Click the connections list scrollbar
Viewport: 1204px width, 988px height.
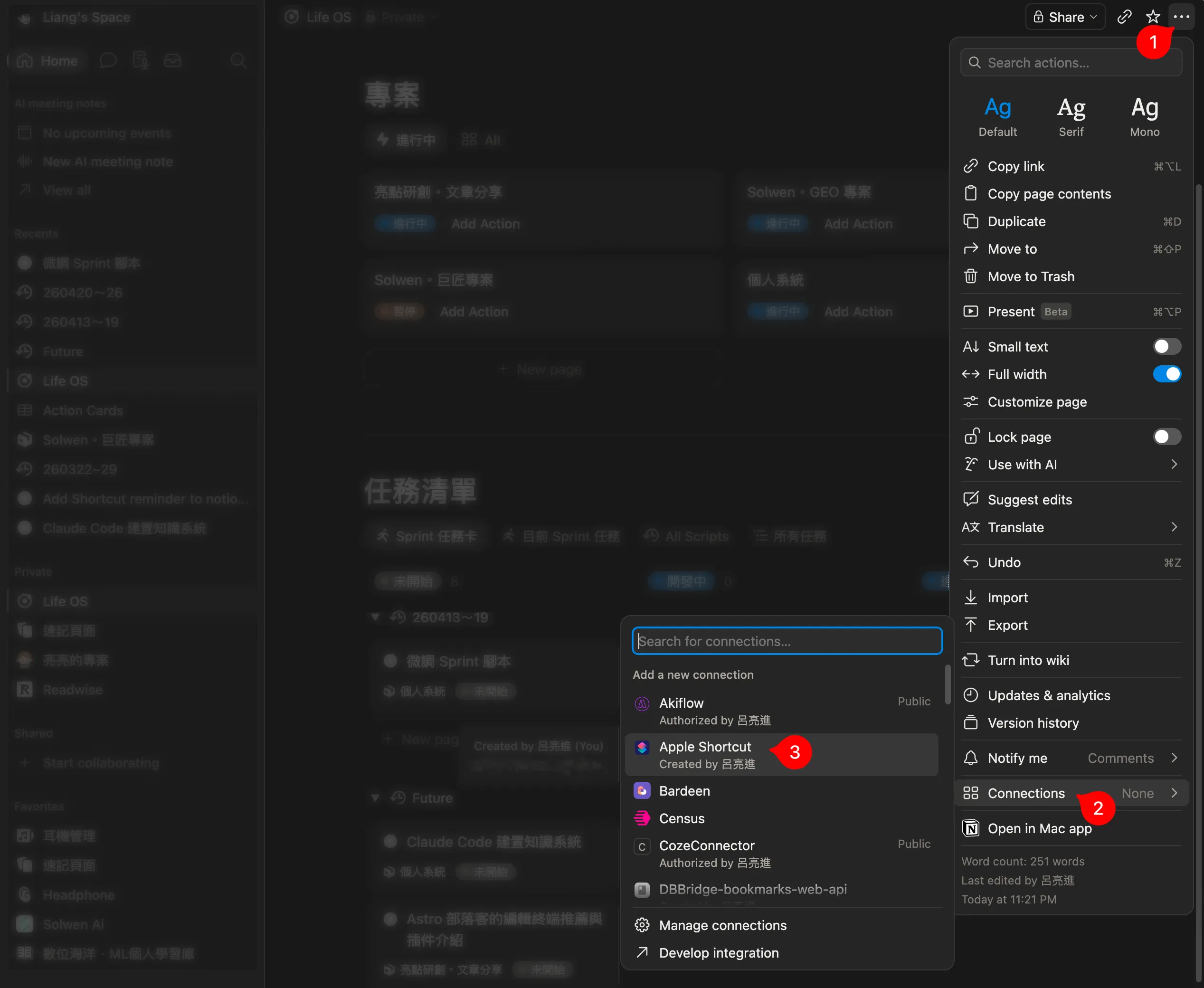point(948,684)
